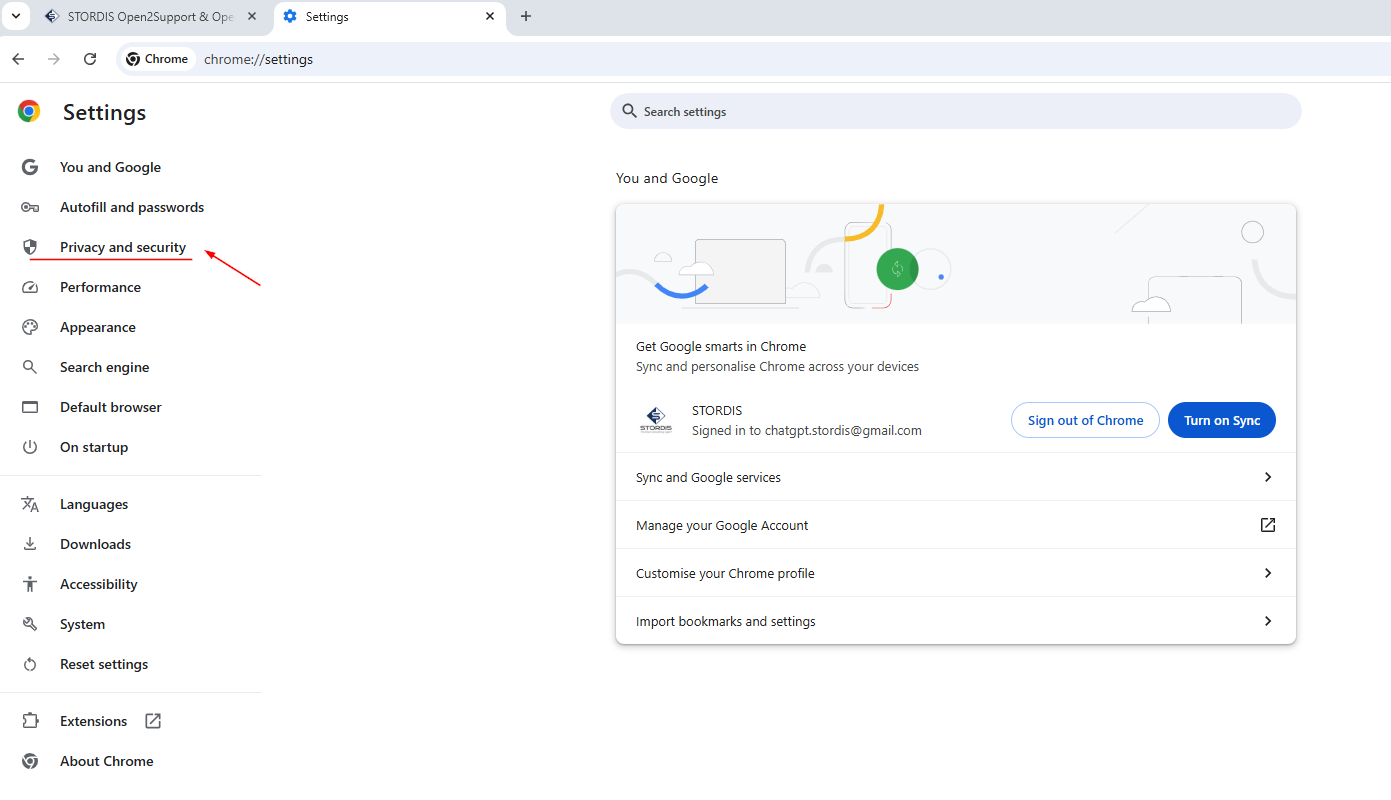The width and height of the screenshot is (1391, 800).
Task: Click the Autofill and passwords key icon
Action: (30, 207)
